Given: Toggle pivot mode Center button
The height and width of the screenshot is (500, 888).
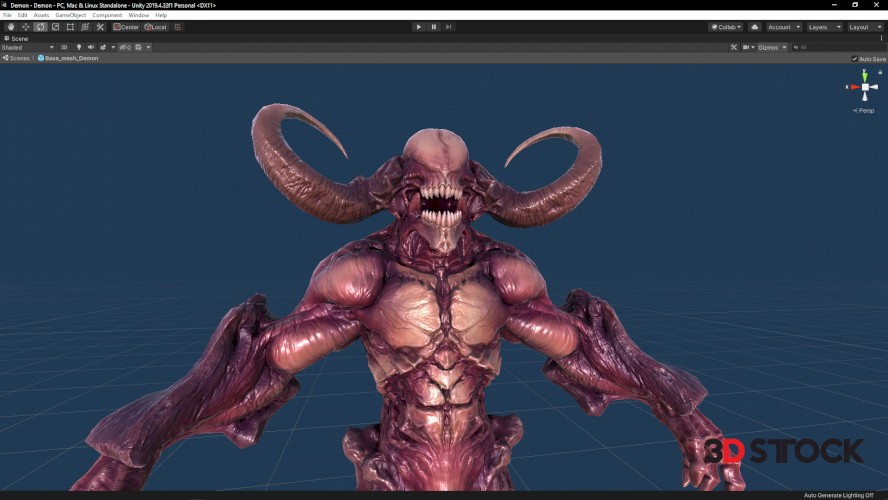Looking at the screenshot, I should coord(126,27).
